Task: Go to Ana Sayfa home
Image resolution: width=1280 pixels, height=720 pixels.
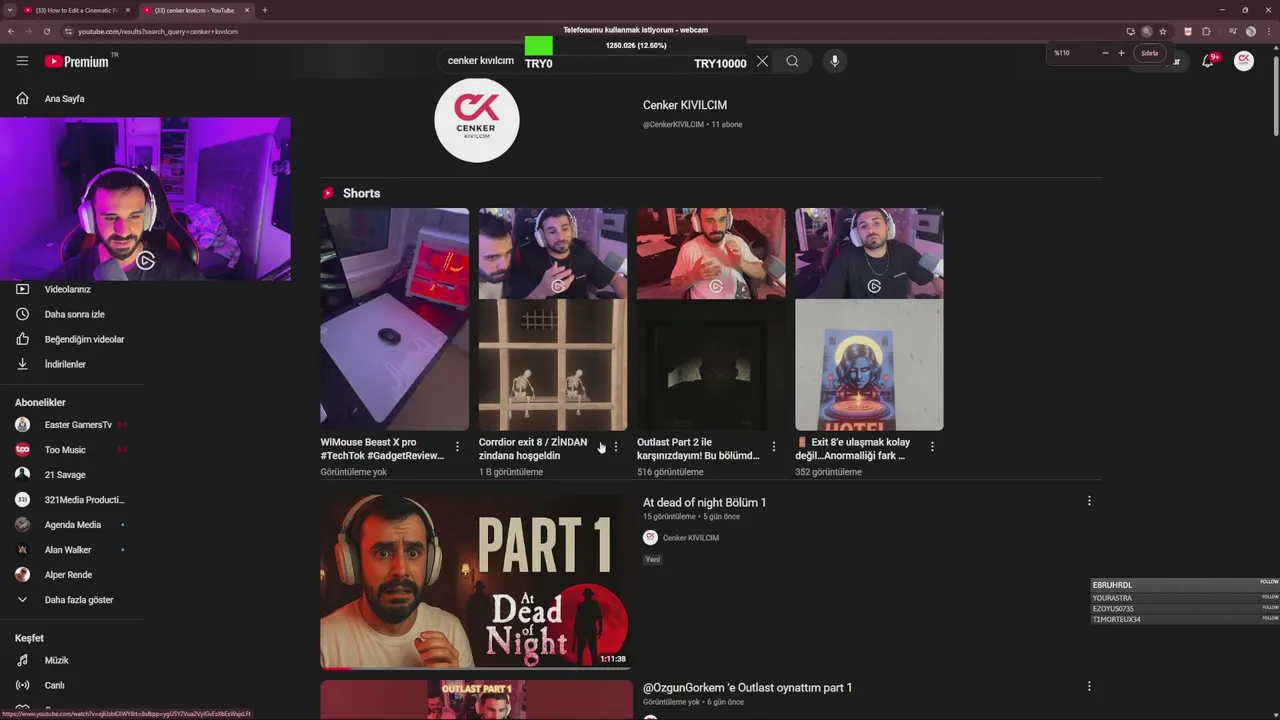Action: coord(65,99)
